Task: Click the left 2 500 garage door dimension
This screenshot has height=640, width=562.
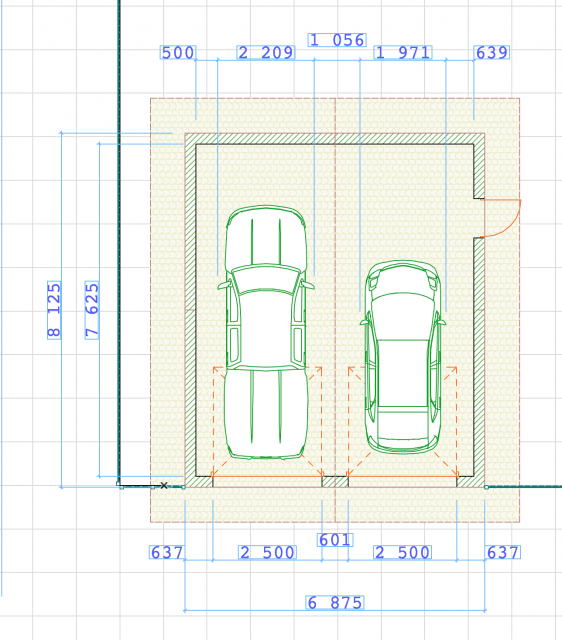Action: [267, 552]
